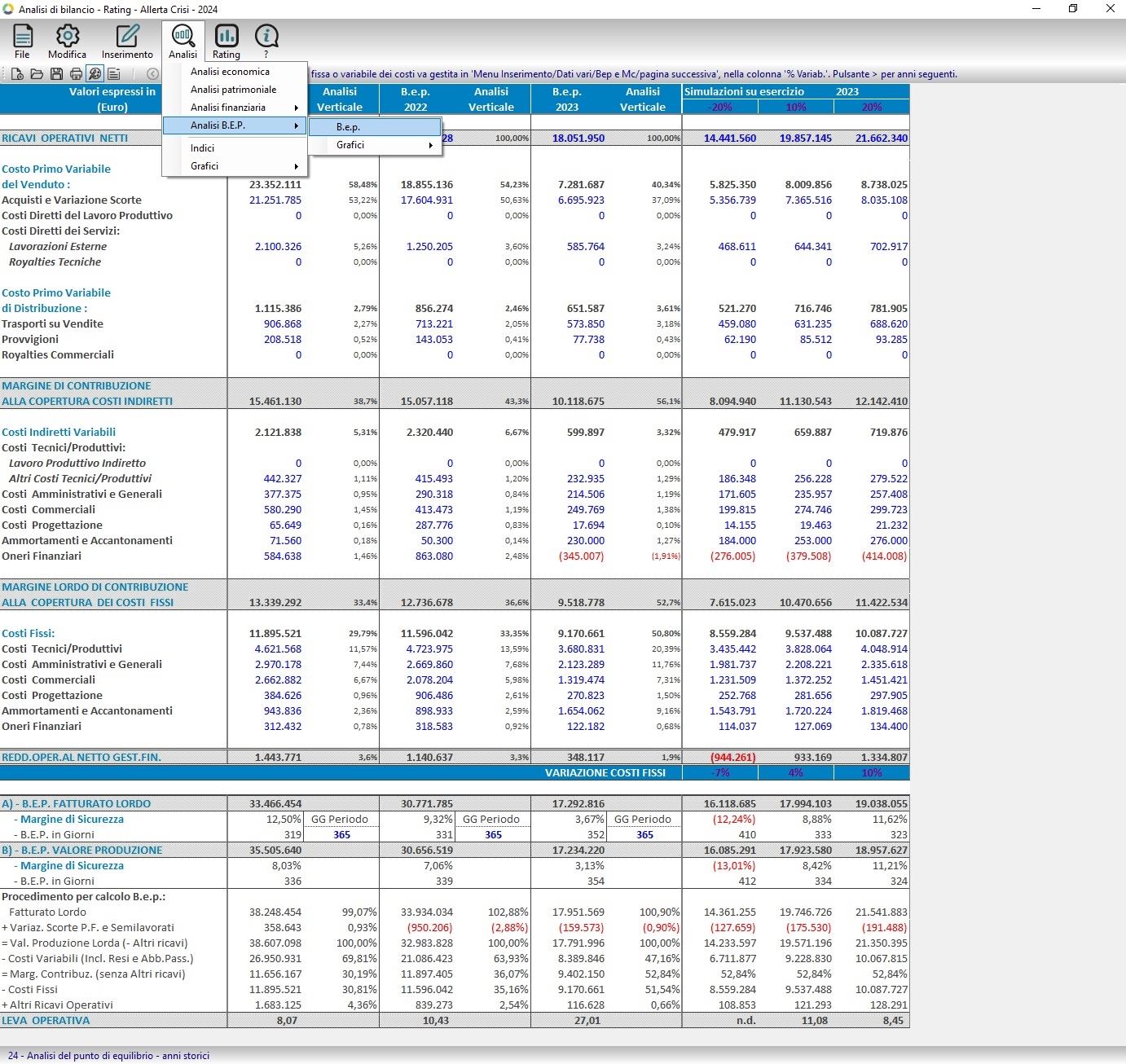Image resolution: width=1126 pixels, height=1064 pixels.
Task: Click '+ Altri Ricavi Operativi' row label
Action: [x=58, y=1005]
